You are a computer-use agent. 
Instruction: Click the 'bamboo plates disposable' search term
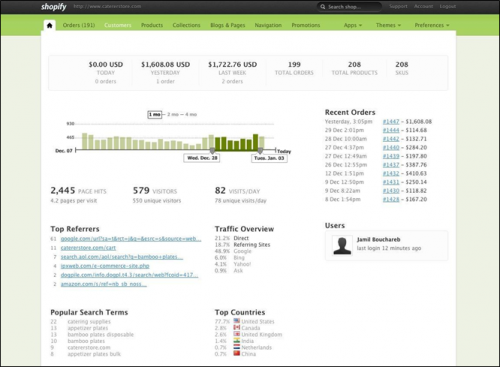click(x=101, y=335)
